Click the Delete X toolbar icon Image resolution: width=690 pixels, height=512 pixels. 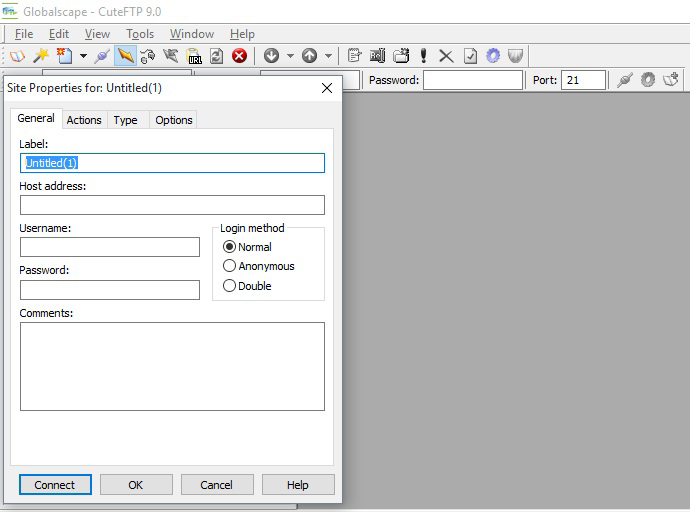coord(446,56)
